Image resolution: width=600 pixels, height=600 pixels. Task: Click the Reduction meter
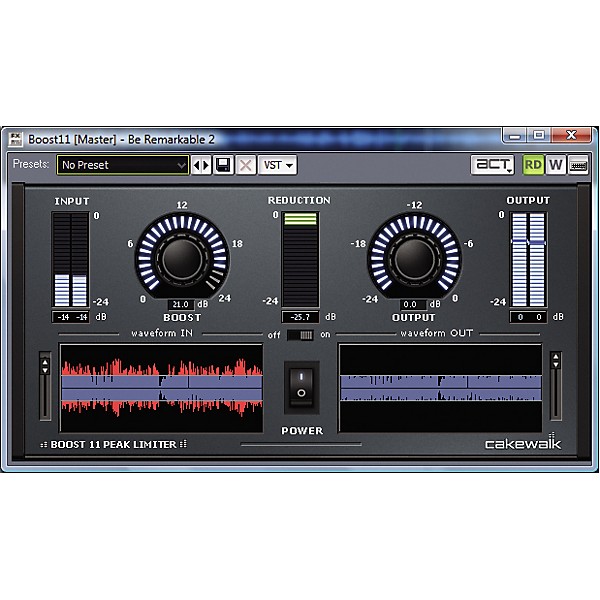pyautogui.click(x=300, y=259)
